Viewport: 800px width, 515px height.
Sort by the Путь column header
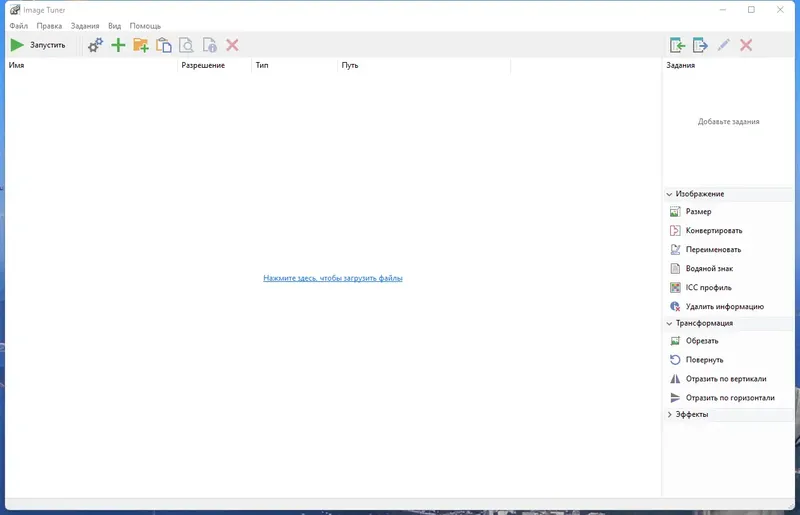point(349,65)
